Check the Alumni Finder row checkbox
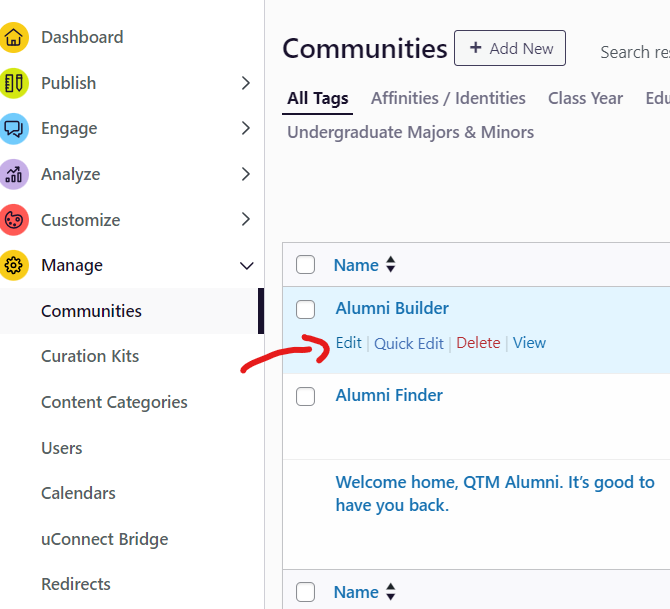This screenshot has width=670, height=609. click(x=306, y=396)
